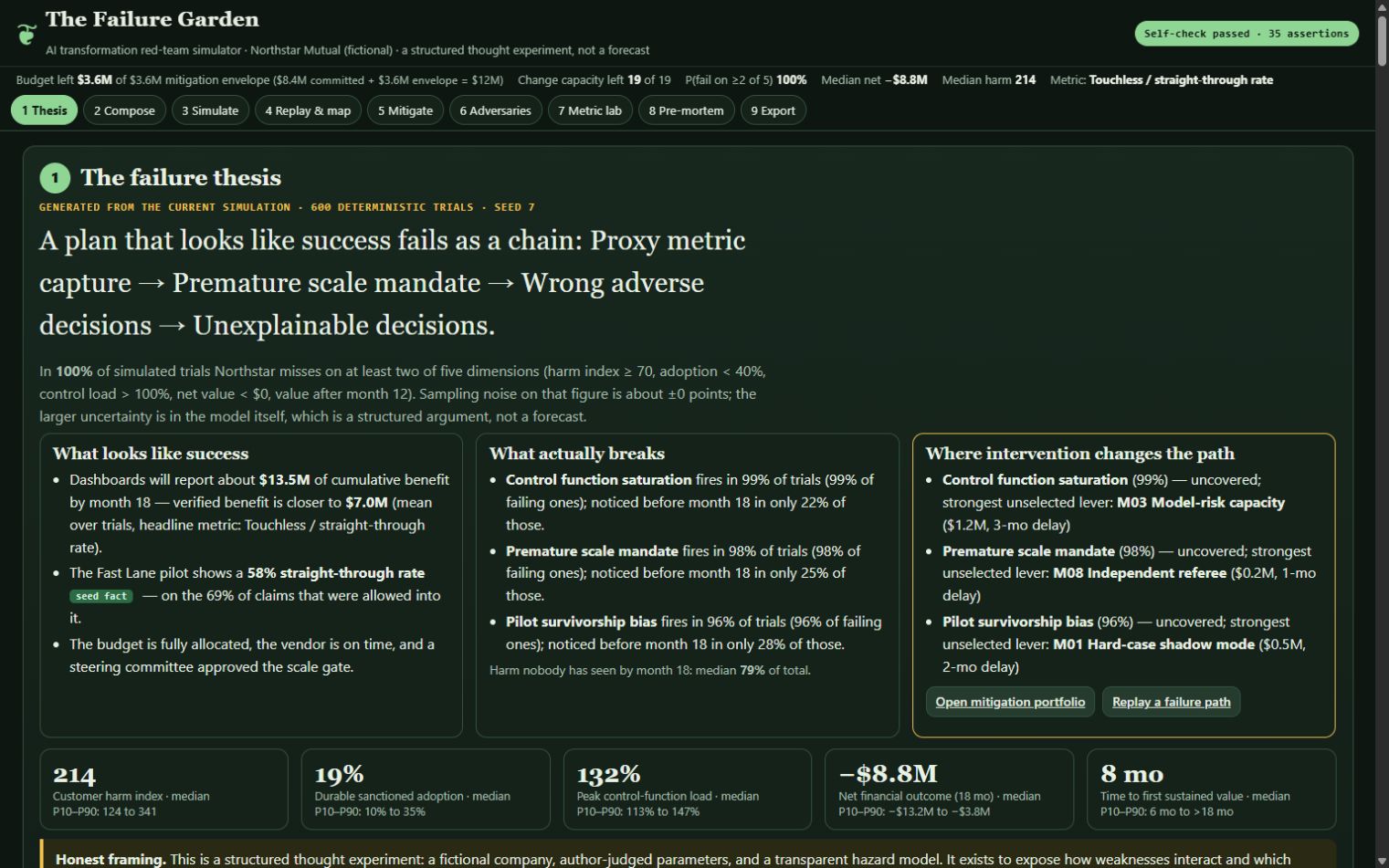The image size is (1389, 868).
Task: Click the '214' customer harm index value
Action: (x=74, y=775)
